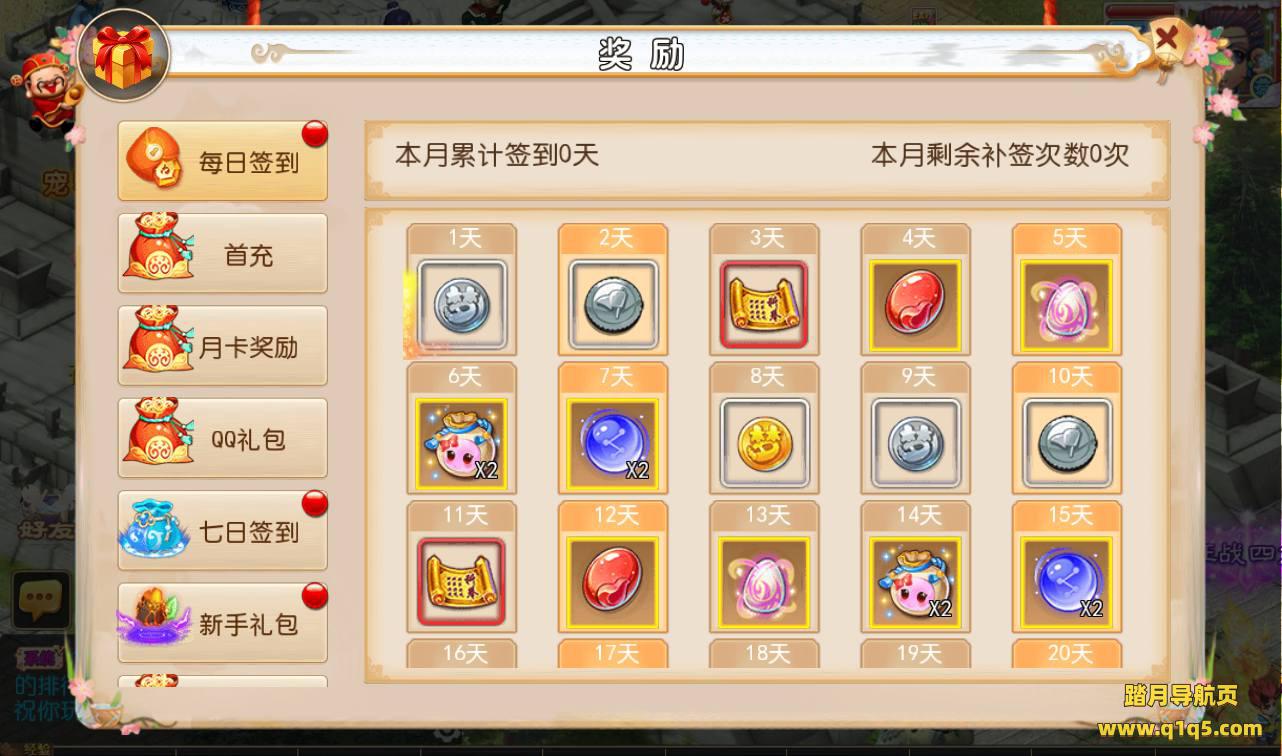Image resolution: width=1282 pixels, height=756 pixels.
Task: Select the day 12 red gem reward
Action: click(612, 582)
